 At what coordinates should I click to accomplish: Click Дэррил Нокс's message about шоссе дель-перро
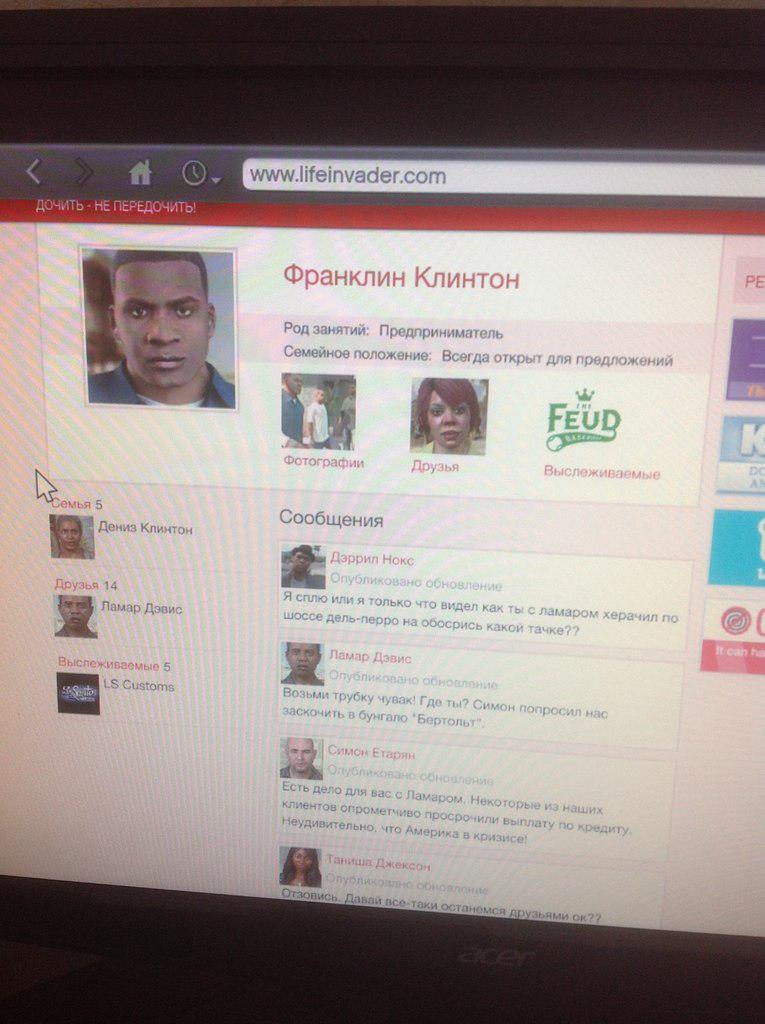pyautogui.click(x=480, y=613)
